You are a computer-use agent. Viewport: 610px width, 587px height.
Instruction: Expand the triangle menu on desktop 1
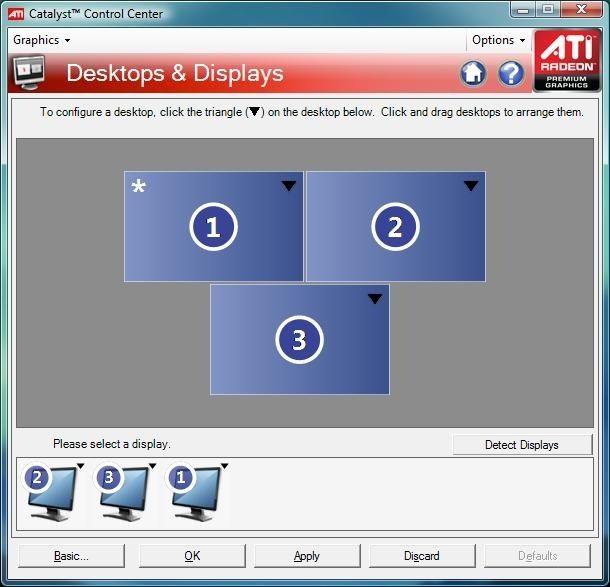(x=289, y=186)
